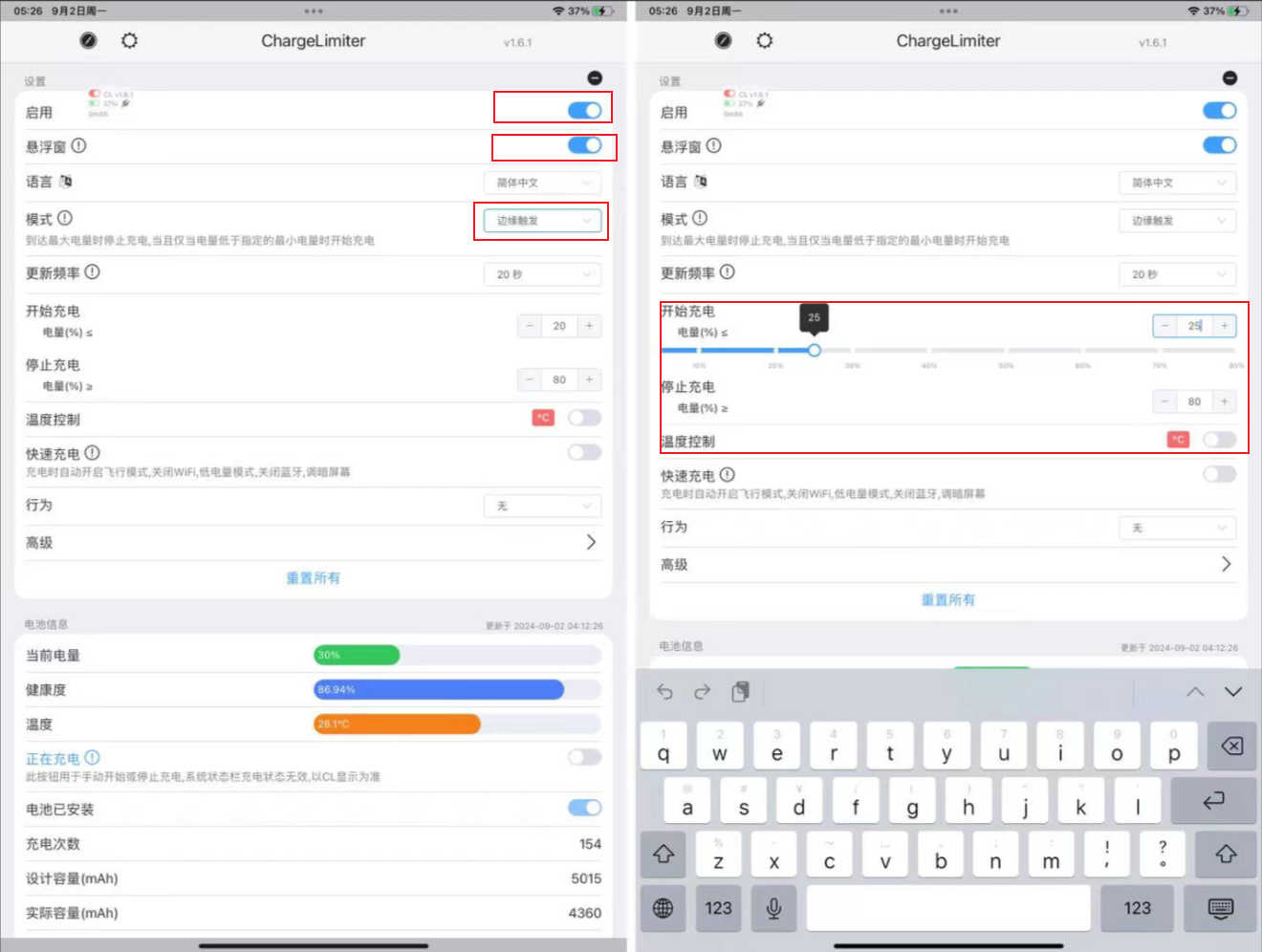Viewport: 1262px width, 952px height.
Task: Open the 简体中文 language dropdown, left screen
Action: tap(542, 183)
